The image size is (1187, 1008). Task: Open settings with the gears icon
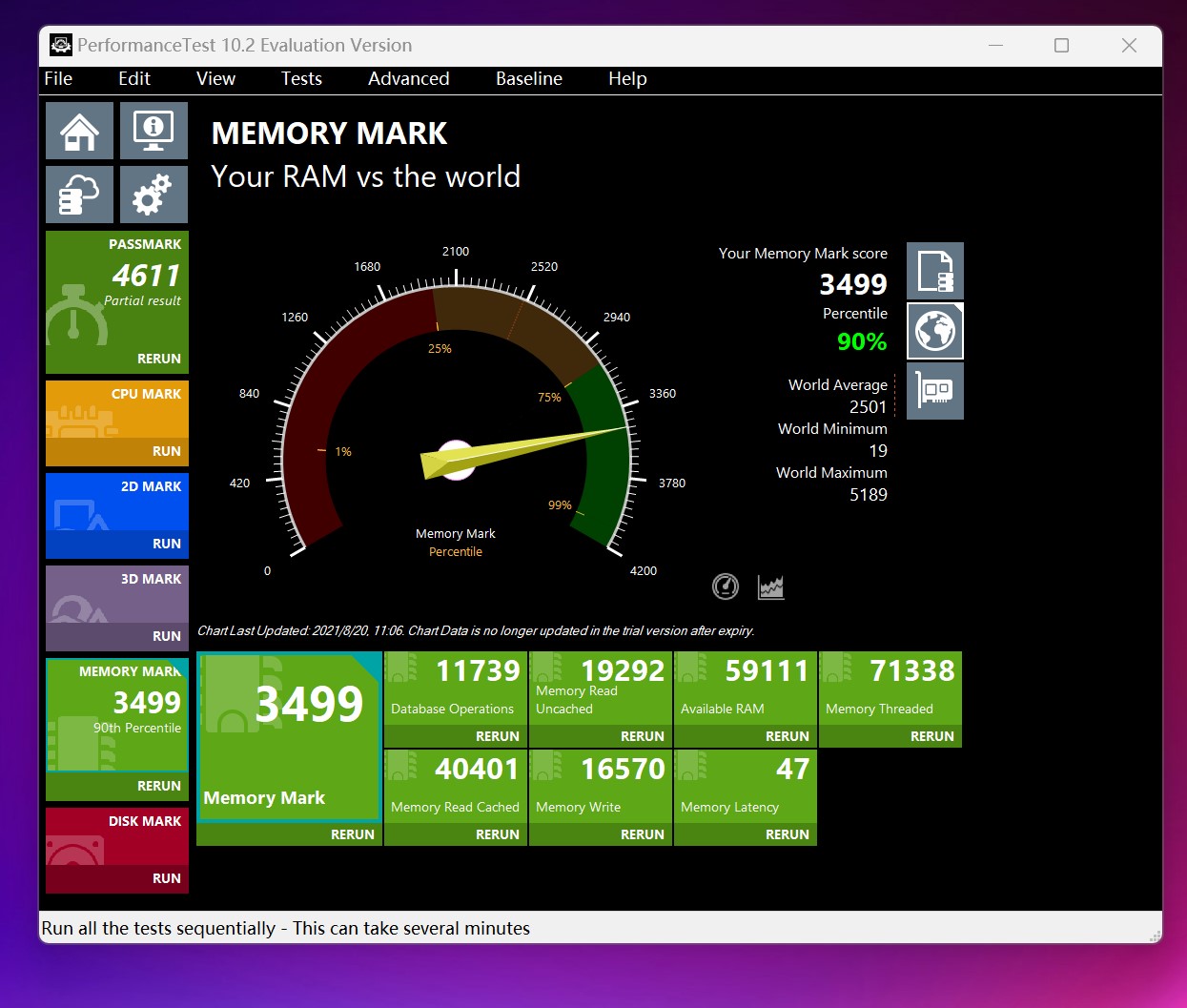[153, 195]
